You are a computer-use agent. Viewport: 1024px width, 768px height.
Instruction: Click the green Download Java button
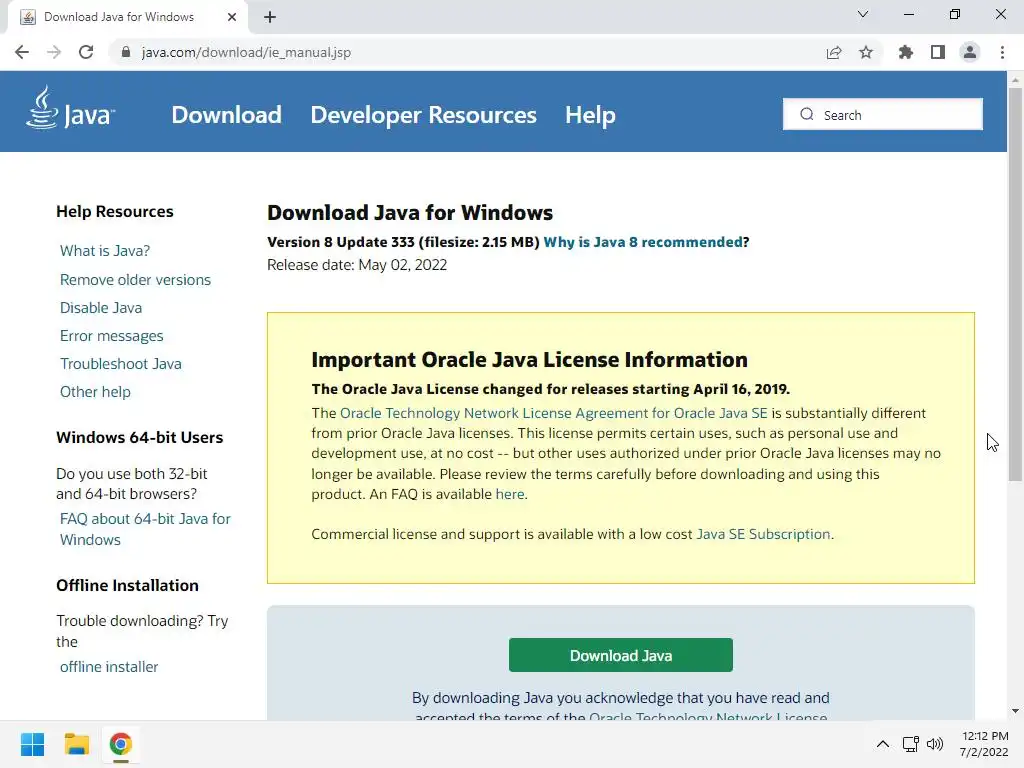tap(620, 655)
